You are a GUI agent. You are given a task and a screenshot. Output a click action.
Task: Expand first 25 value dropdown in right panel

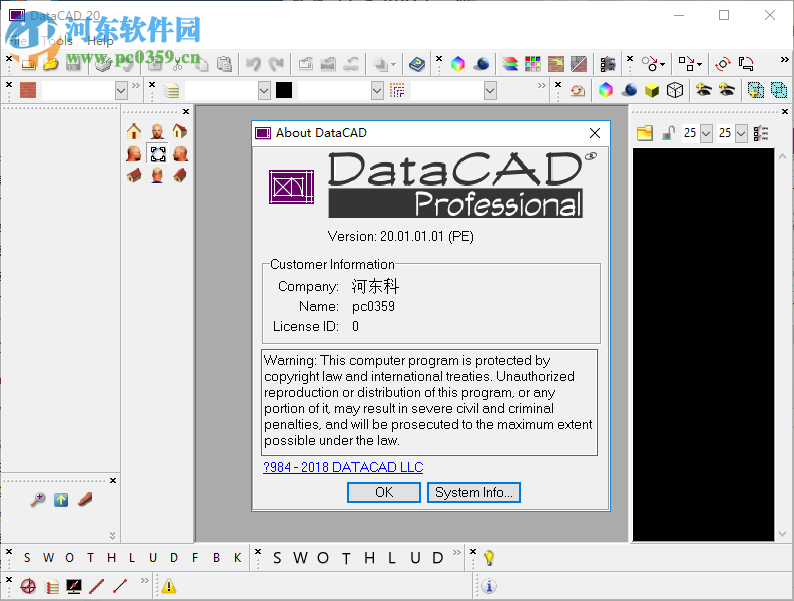tap(706, 134)
